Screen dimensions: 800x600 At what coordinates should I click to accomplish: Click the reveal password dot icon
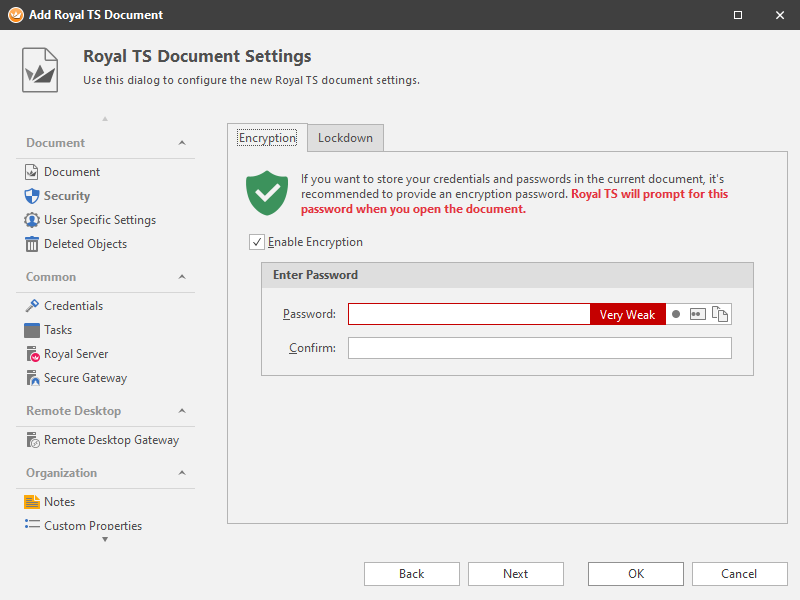pyautogui.click(x=676, y=314)
